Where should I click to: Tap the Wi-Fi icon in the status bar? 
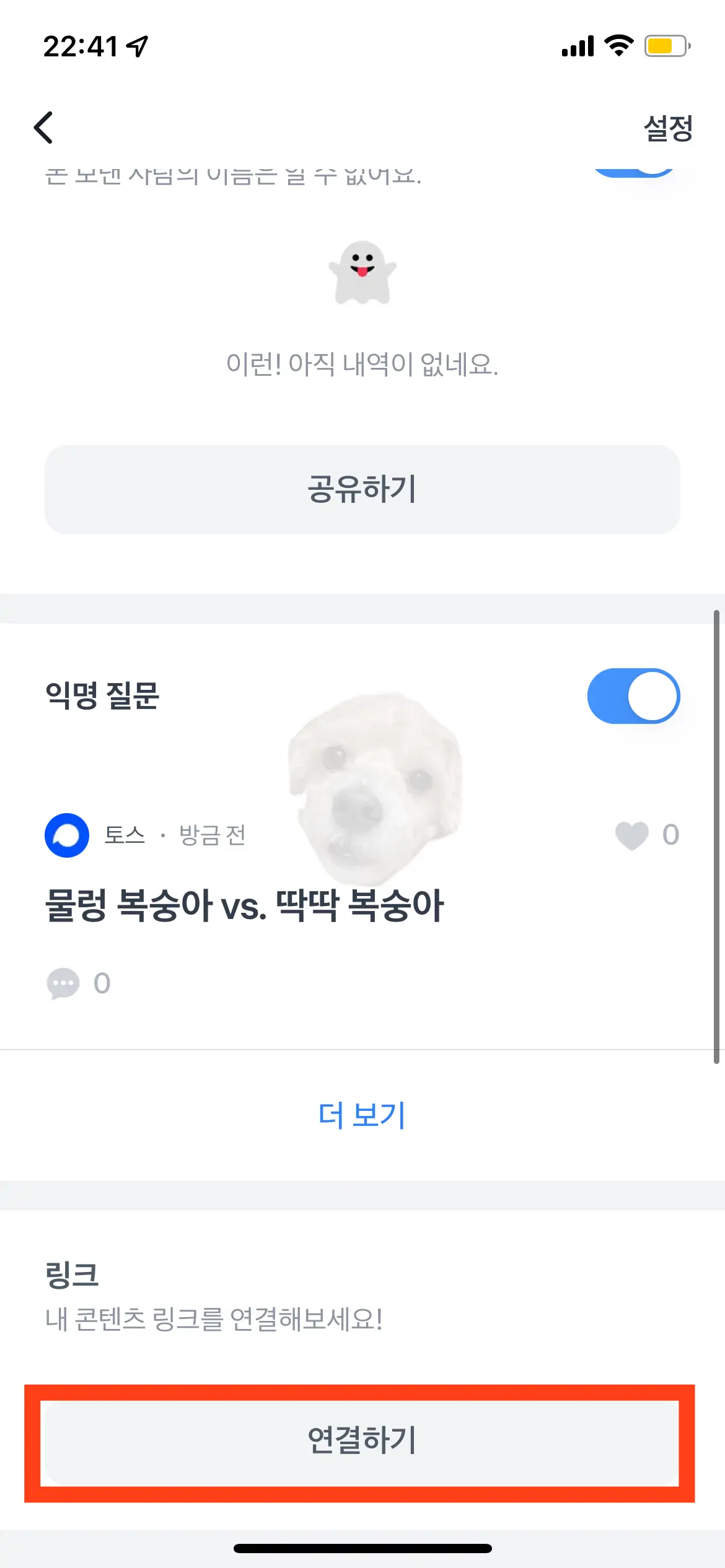617,46
